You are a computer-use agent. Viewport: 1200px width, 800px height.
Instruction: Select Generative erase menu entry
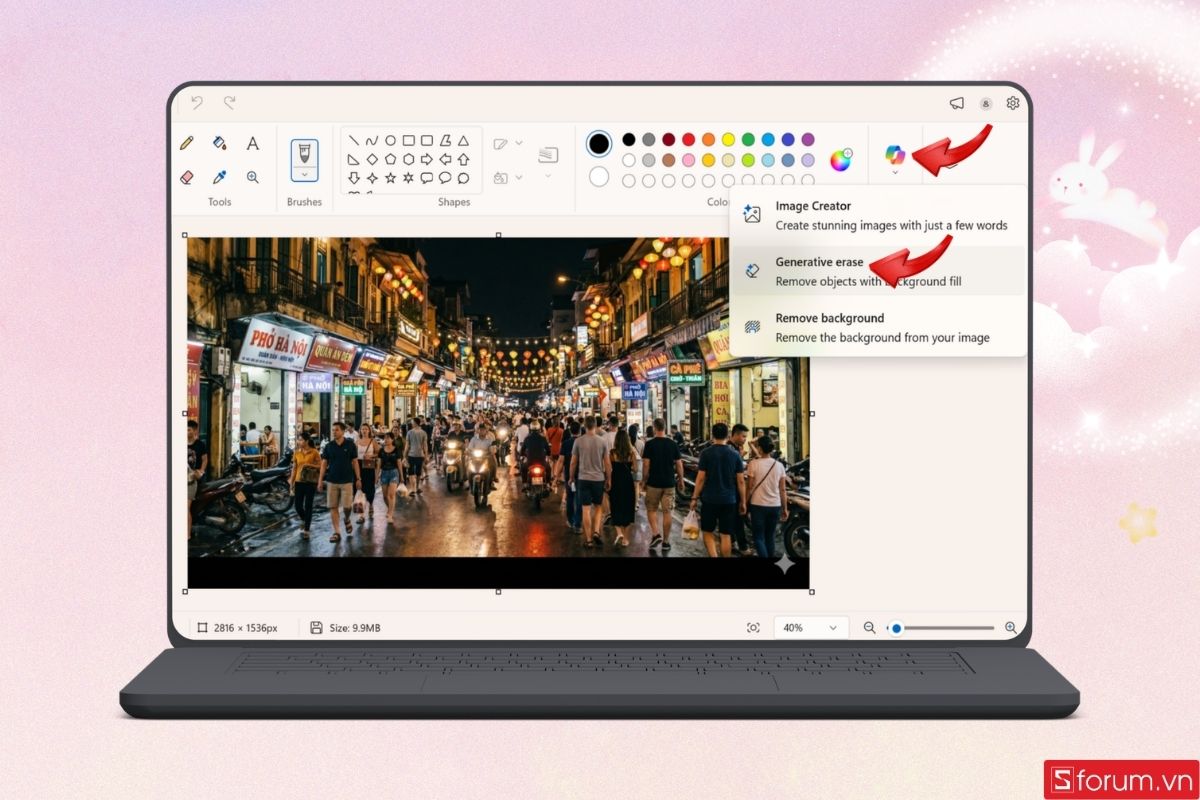(878, 271)
